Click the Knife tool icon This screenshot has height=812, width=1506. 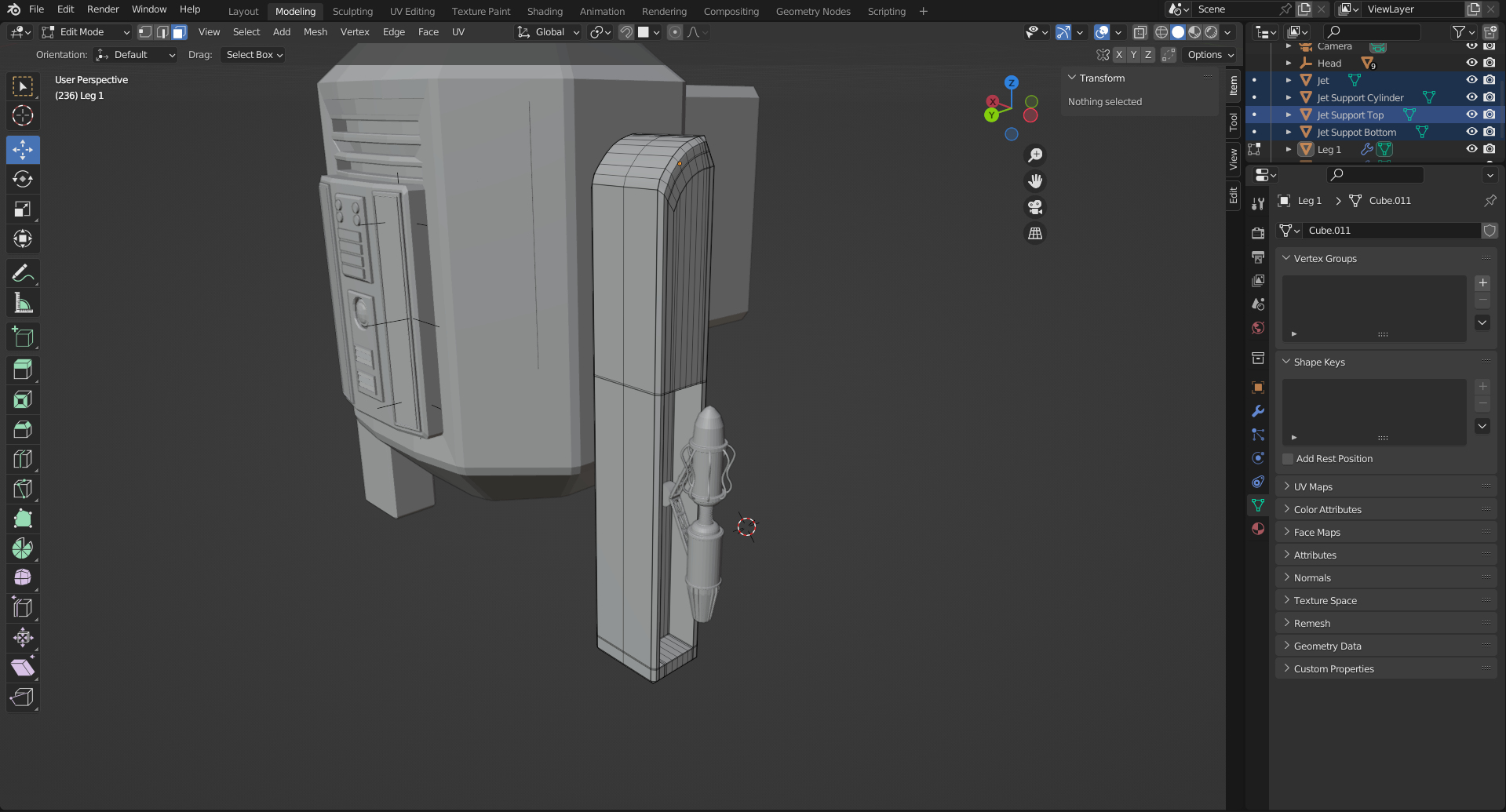(23, 489)
